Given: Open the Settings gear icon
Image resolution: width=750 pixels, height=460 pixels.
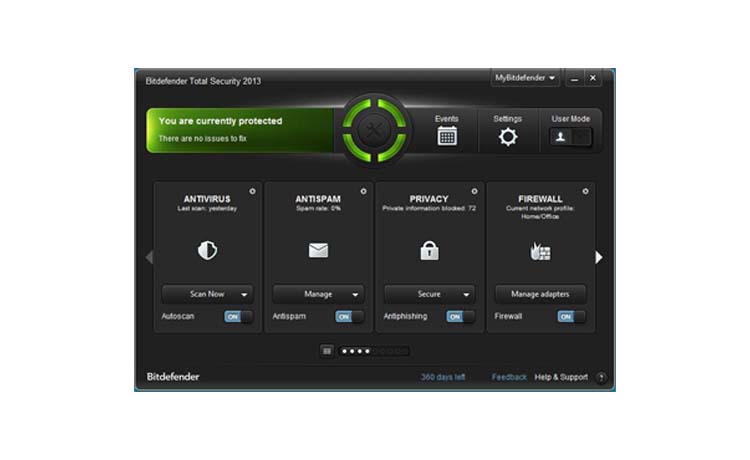Looking at the screenshot, I should click(507, 137).
